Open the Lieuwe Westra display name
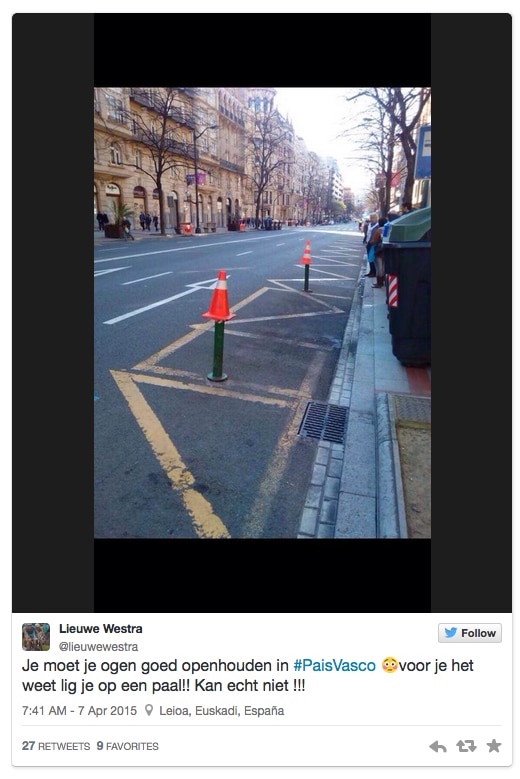Screen dimensions: 520x779 tap(101, 628)
